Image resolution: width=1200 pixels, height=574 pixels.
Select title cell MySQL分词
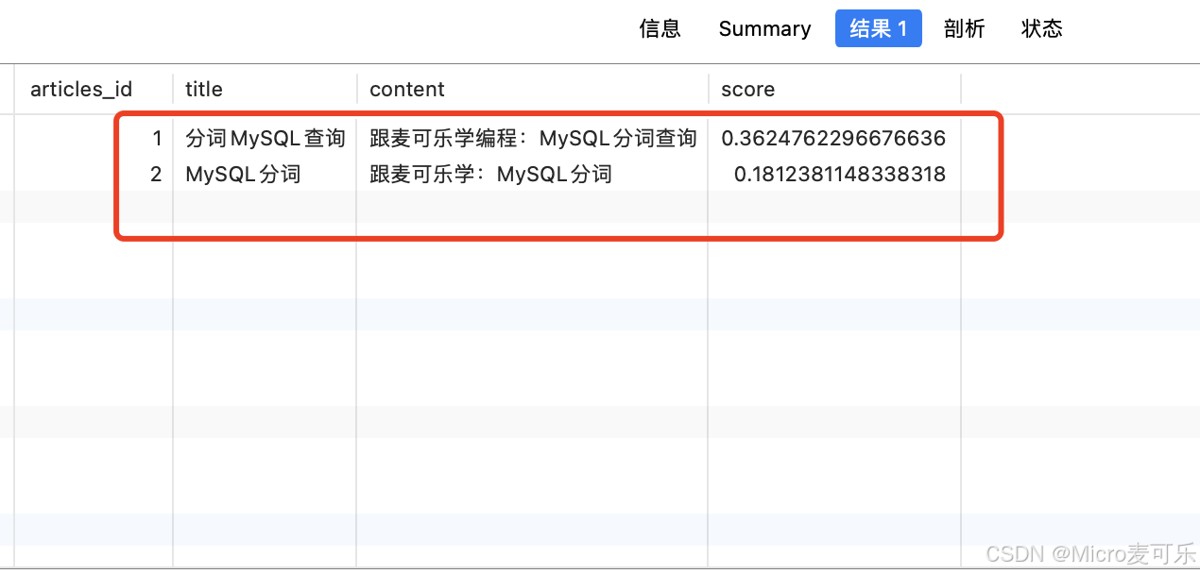[243, 174]
